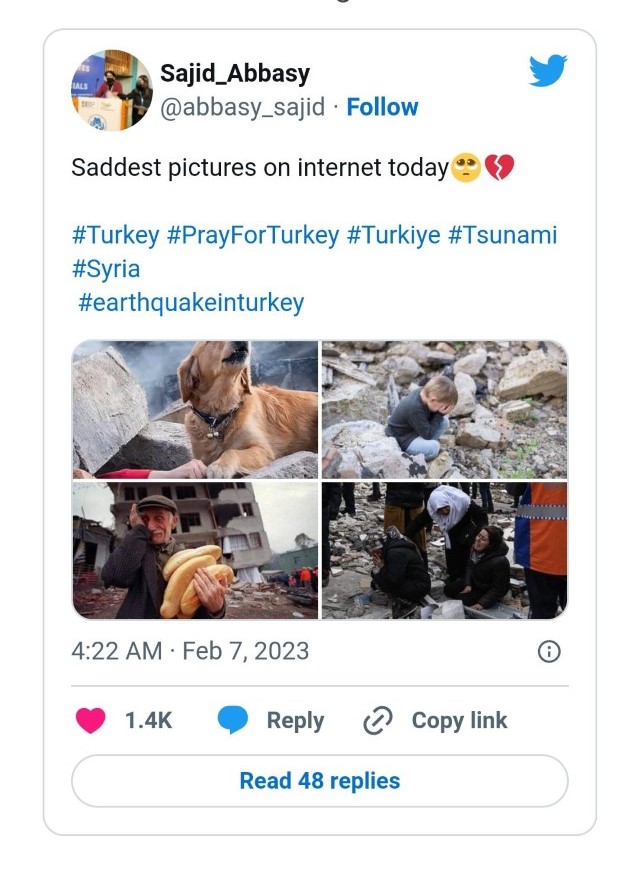Open the #PrayForTurkey hashtag
This screenshot has width=640, height=892.
point(253,235)
